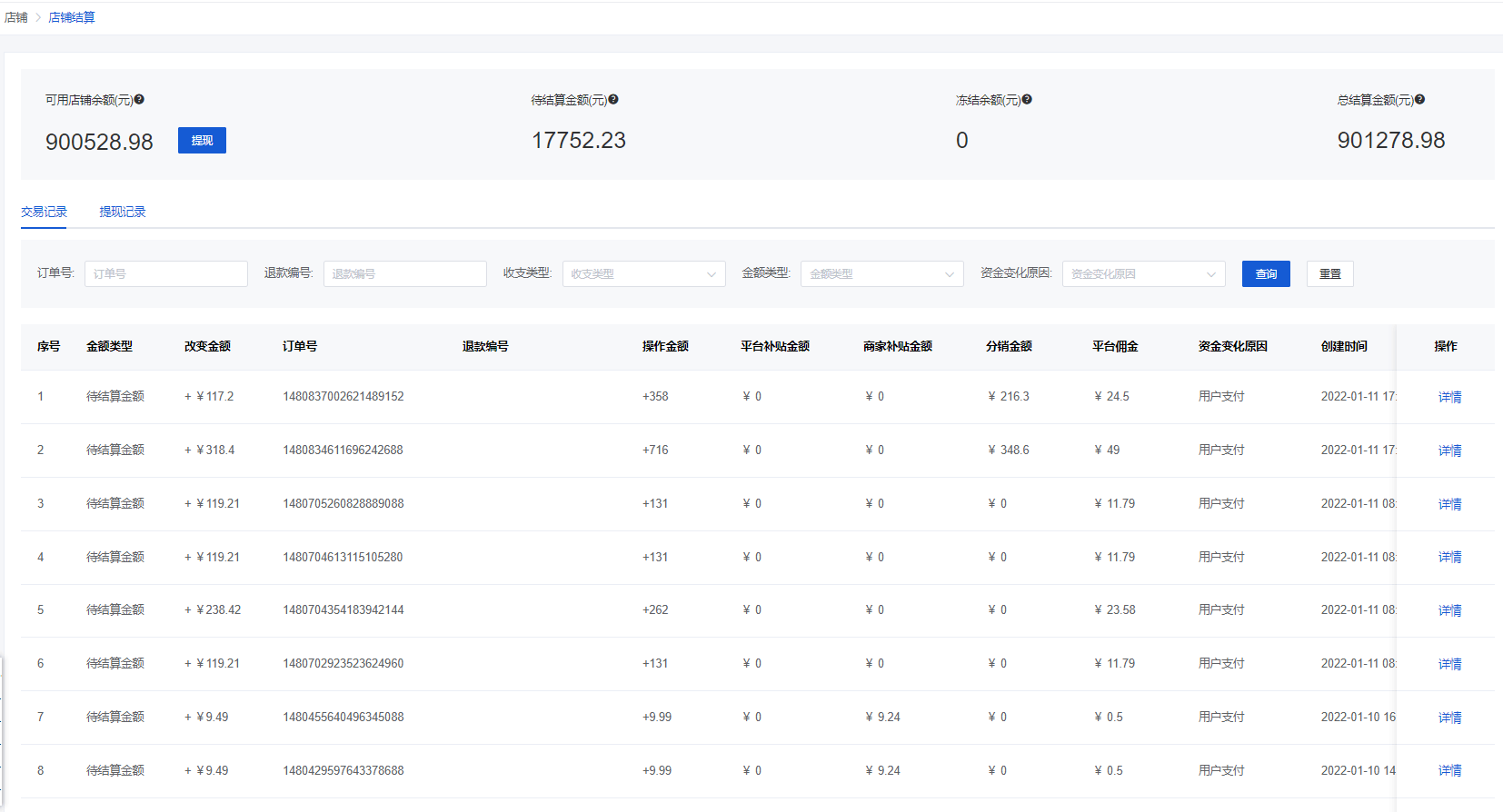1503x812 pixels.
Task: Click the 订单号 input field
Action: (166, 273)
